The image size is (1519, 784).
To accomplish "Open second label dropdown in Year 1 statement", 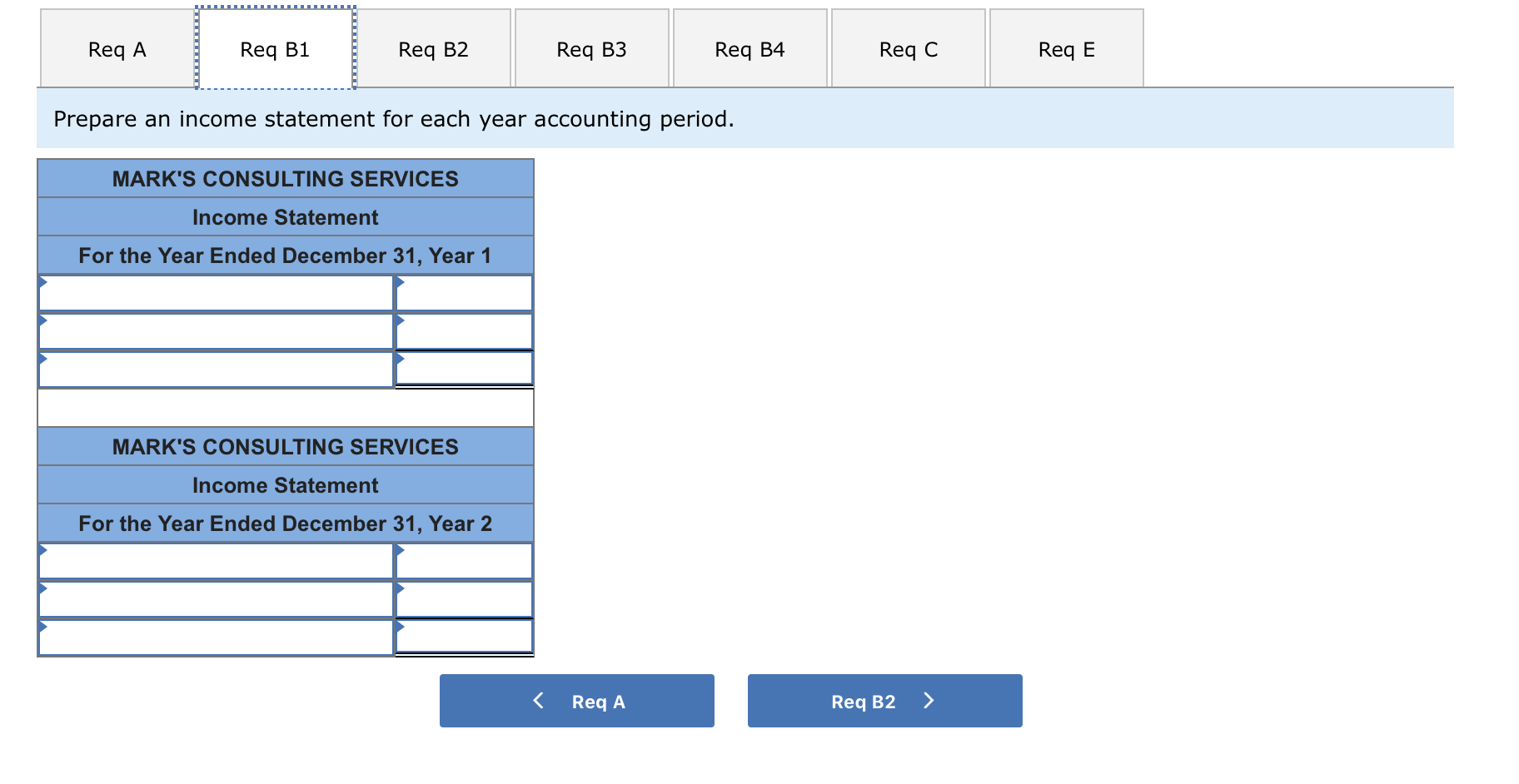I will click(216, 331).
